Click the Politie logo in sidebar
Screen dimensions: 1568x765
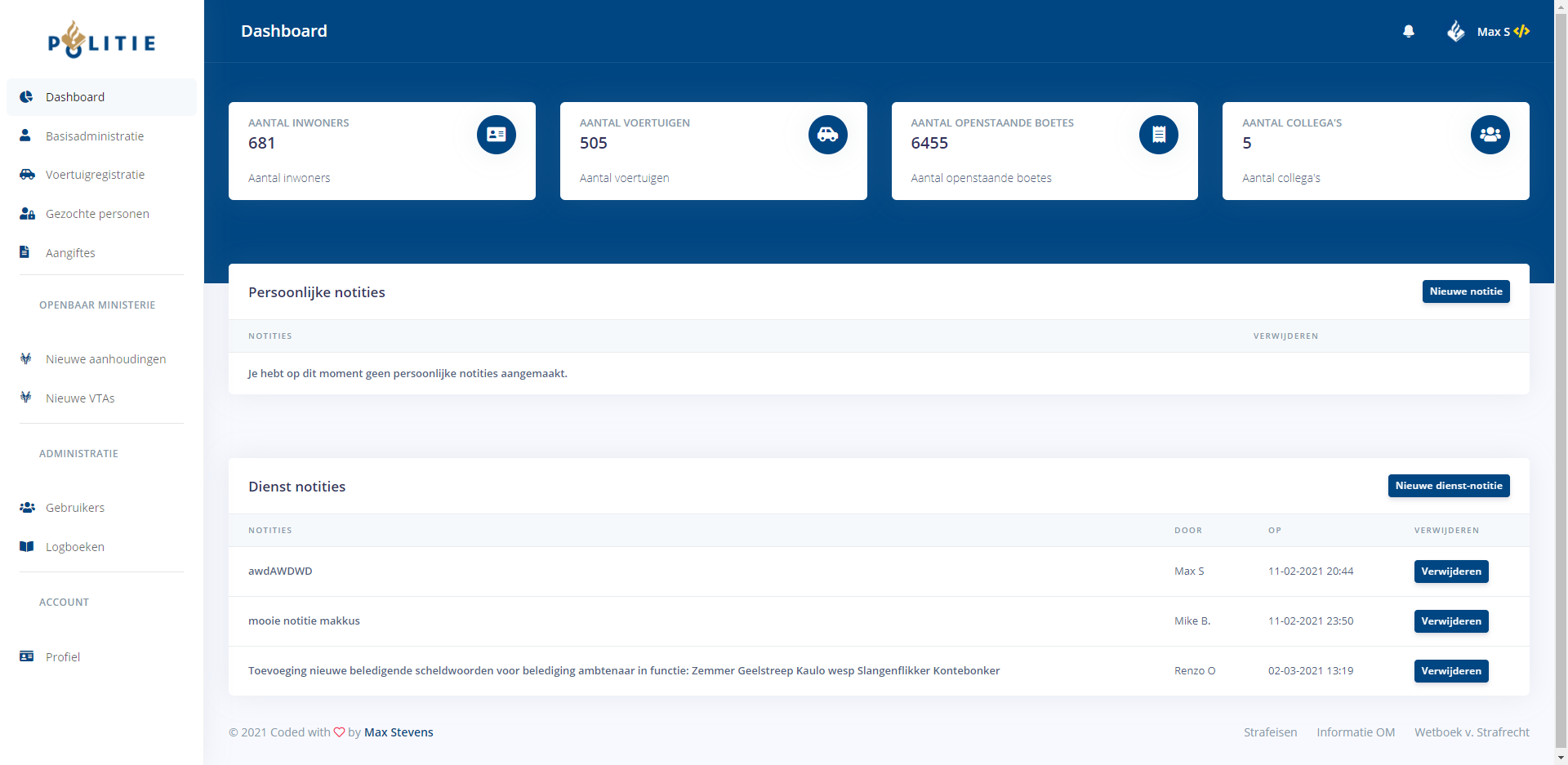tap(101, 41)
